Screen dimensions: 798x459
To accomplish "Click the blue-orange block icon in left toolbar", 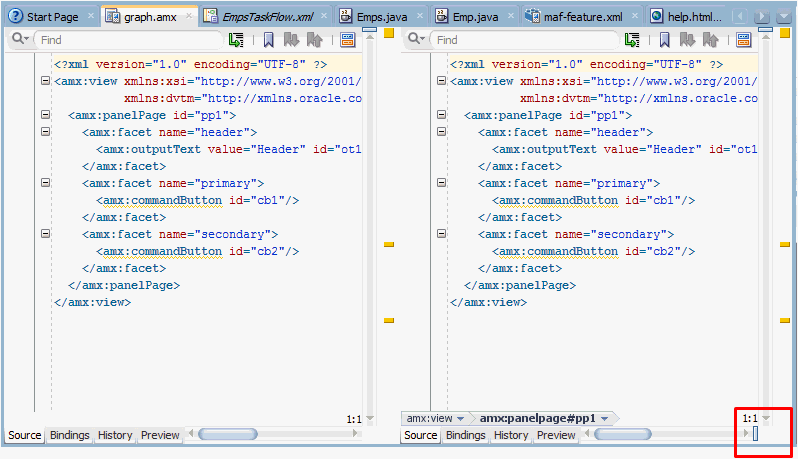I will [x=348, y=40].
